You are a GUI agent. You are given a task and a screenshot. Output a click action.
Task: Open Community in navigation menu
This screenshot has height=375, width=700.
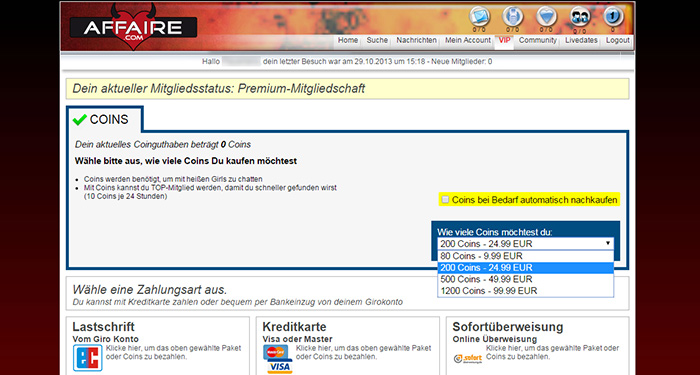pos(538,40)
